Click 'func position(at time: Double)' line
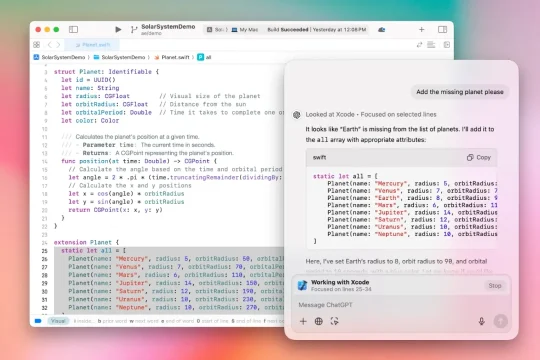The image size is (540, 360). 139,161
